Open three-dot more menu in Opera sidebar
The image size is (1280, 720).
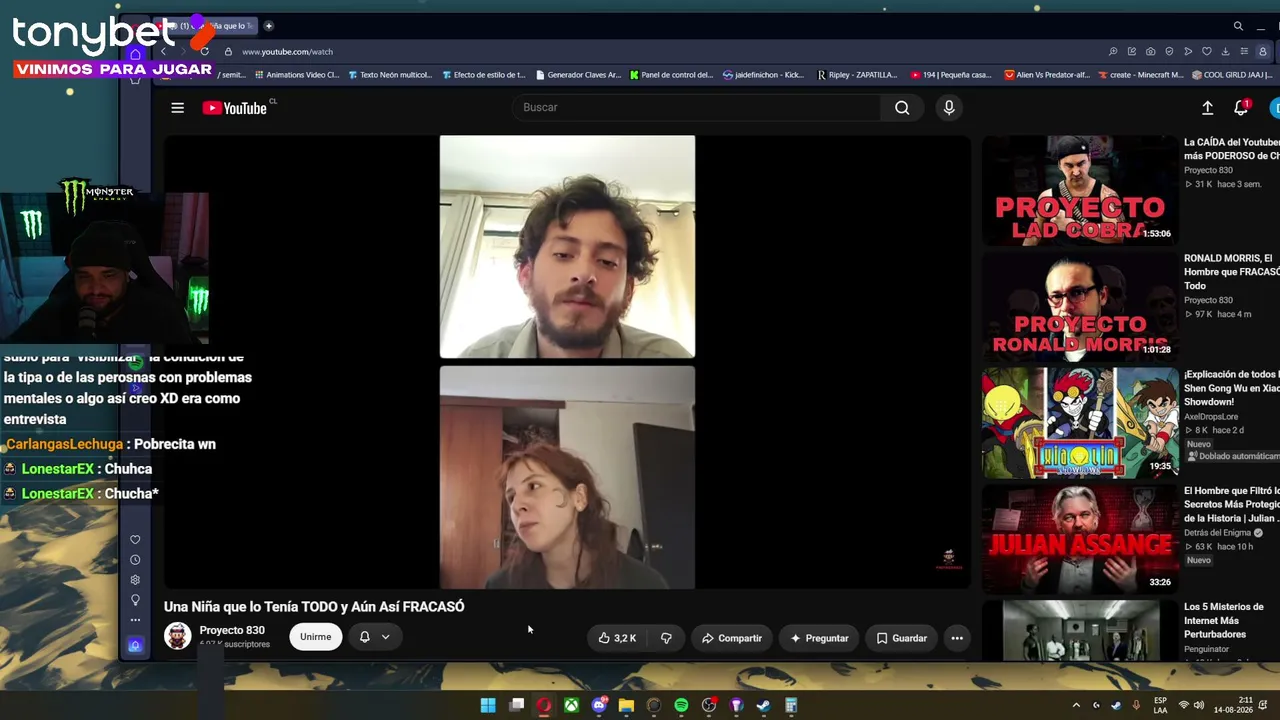coord(135,620)
